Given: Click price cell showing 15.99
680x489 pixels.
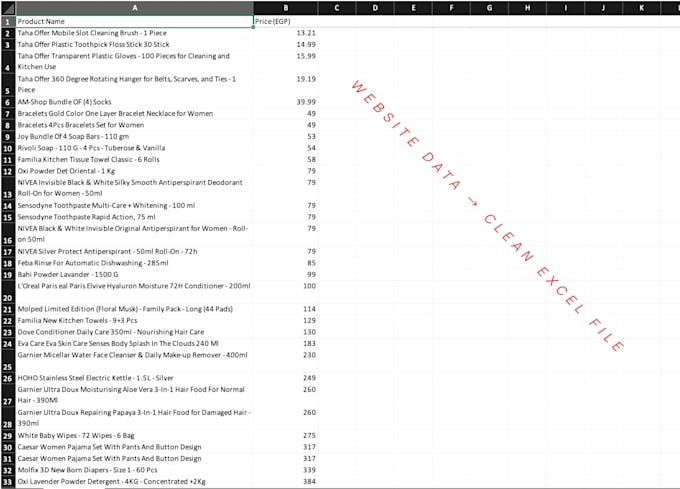Looking at the screenshot, I should coord(285,62).
